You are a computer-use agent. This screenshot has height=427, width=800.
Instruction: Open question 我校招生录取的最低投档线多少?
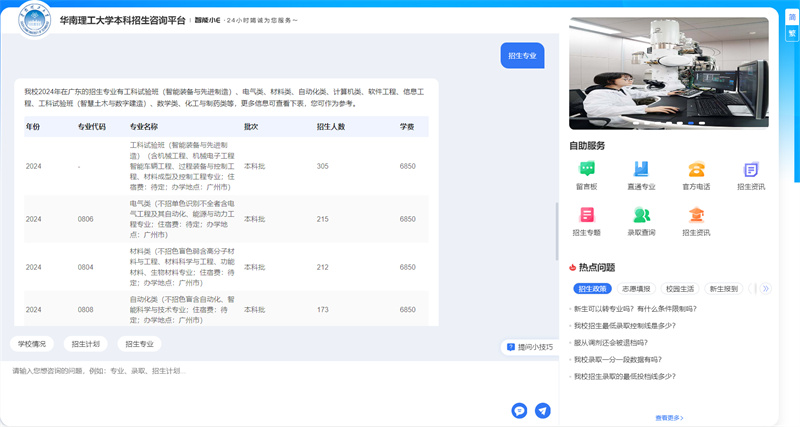pos(624,376)
